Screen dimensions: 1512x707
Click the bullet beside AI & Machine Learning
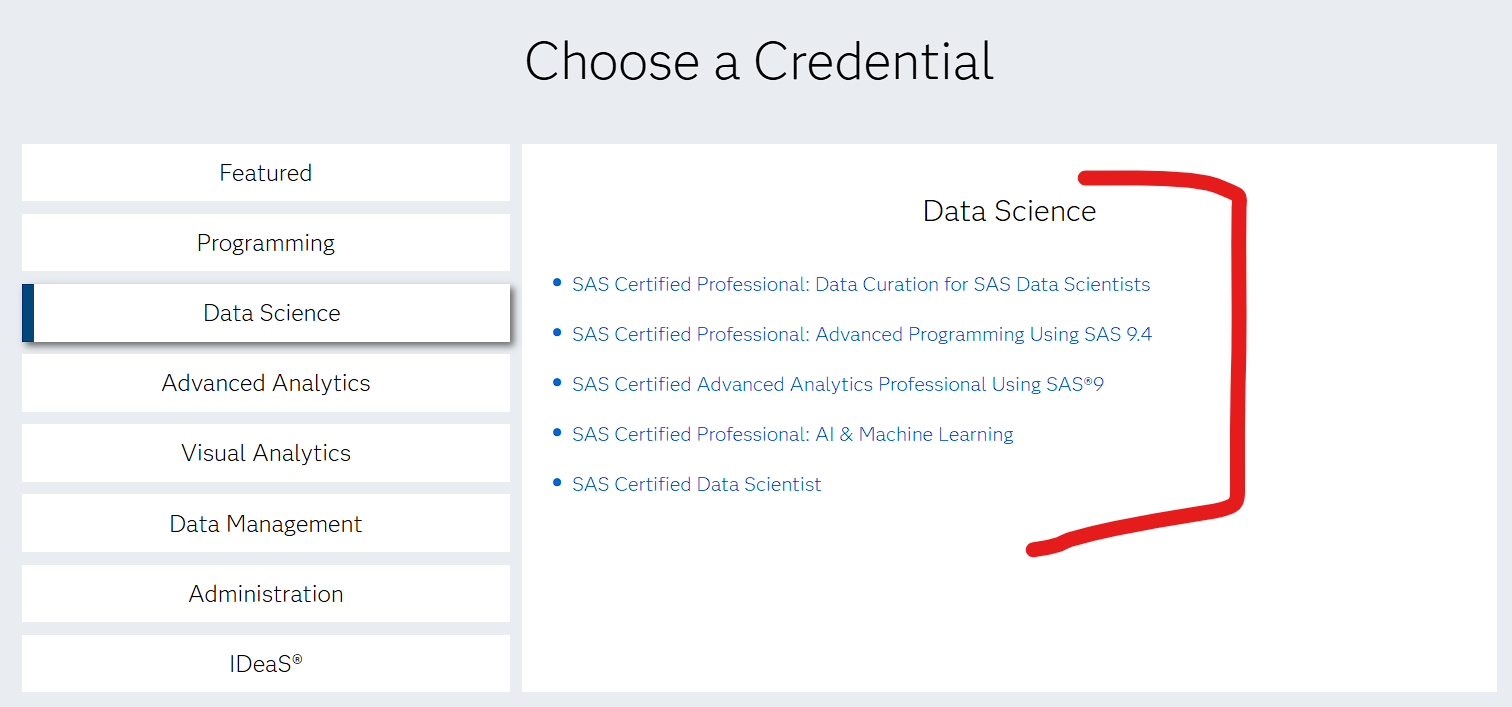pos(557,432)
